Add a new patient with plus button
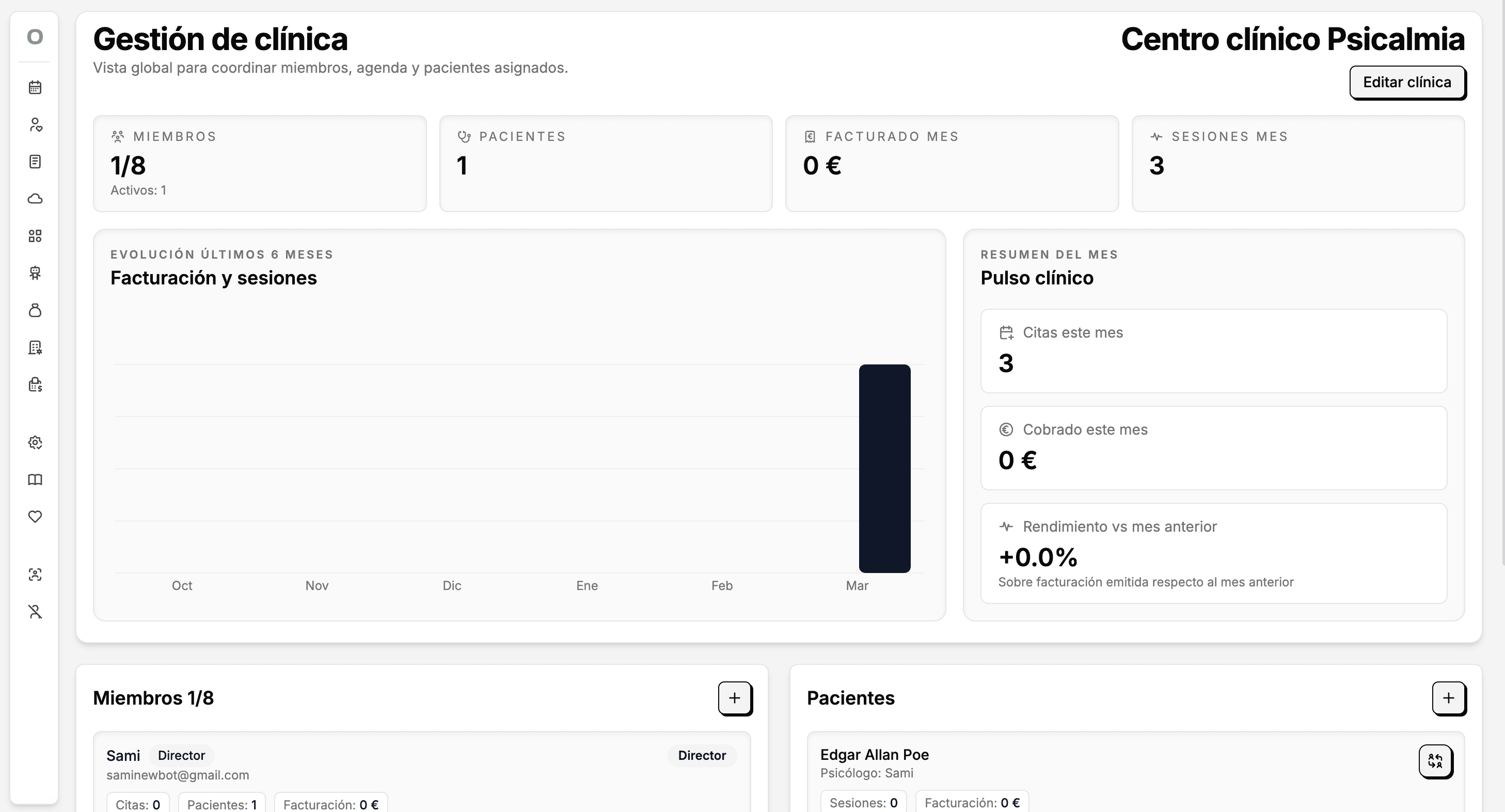1505x812 pixels. pos(1448,697)
